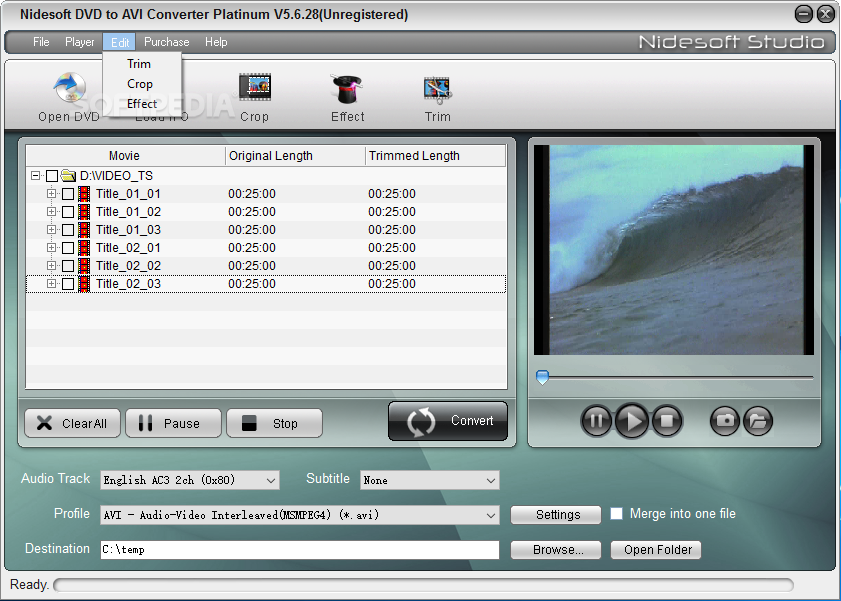This screenshot has width=841, height=601.
Task: Start conversion with the Convert button
Action: 448,421
